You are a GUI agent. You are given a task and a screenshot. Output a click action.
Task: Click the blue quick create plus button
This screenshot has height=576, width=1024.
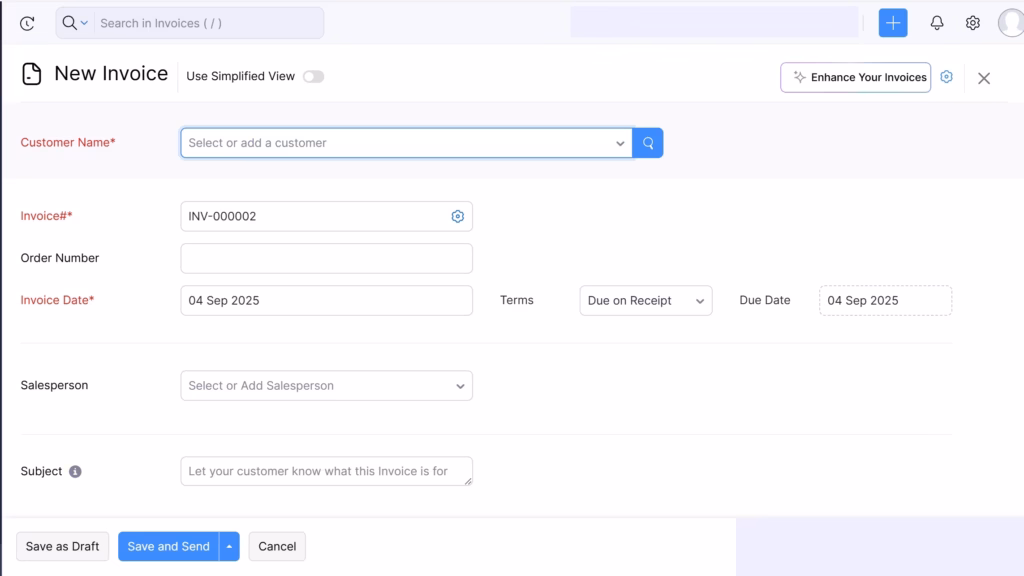pos(893,23)
